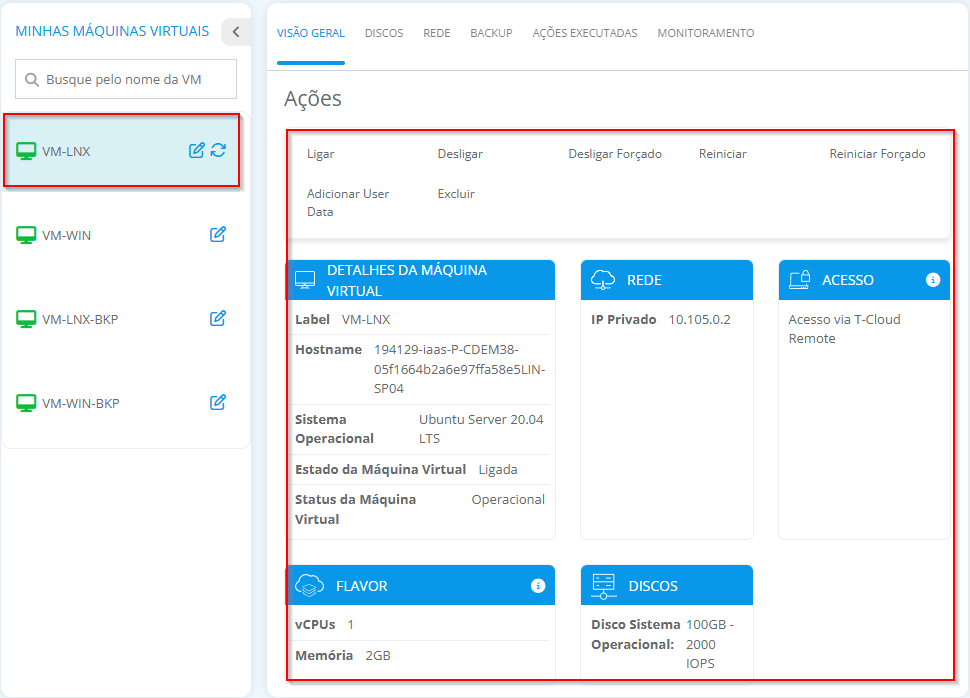Click the hostname value starting 194129-iaas
970x698 pixels.
[459, 369]
